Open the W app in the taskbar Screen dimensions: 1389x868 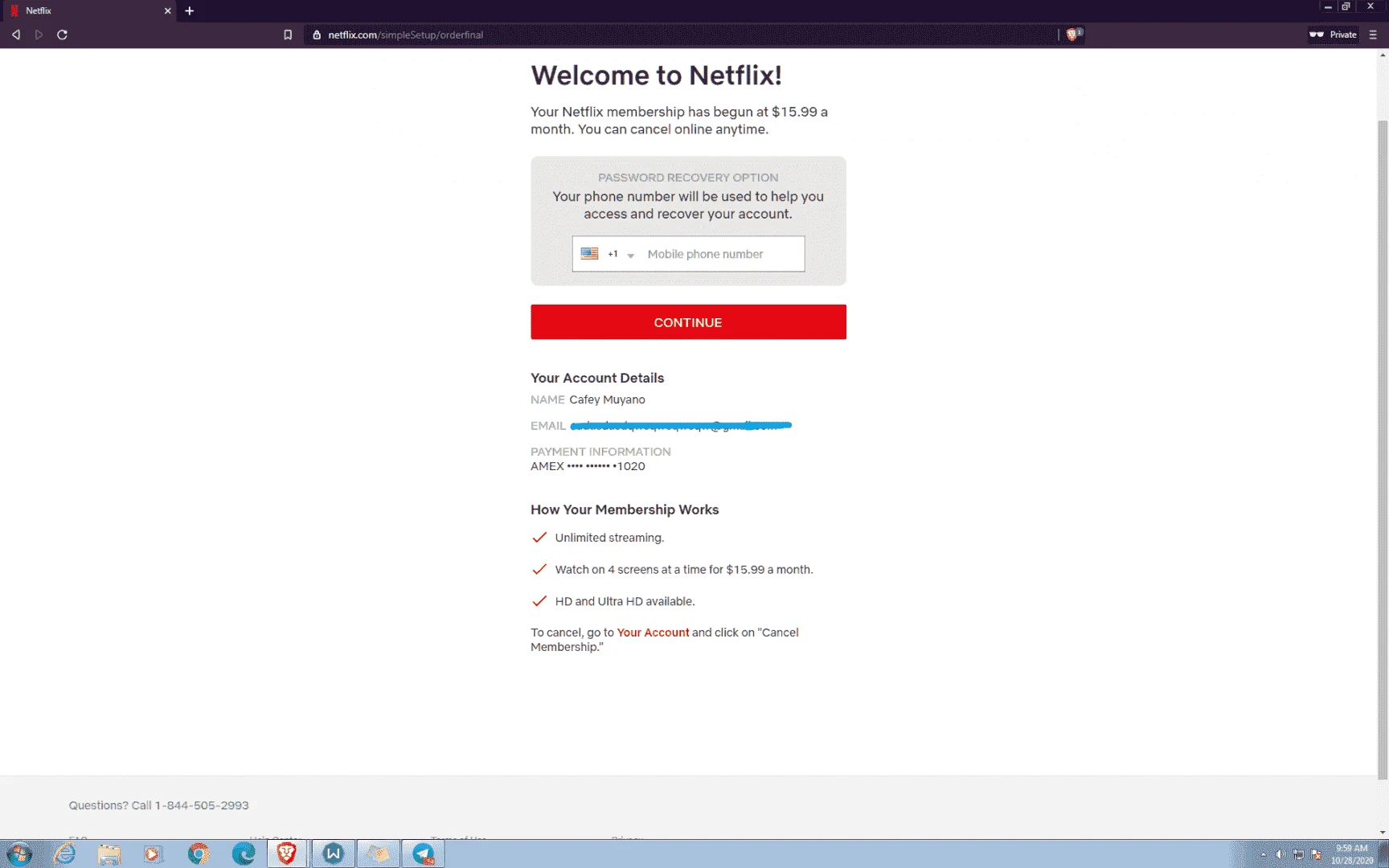coord(333,854)
